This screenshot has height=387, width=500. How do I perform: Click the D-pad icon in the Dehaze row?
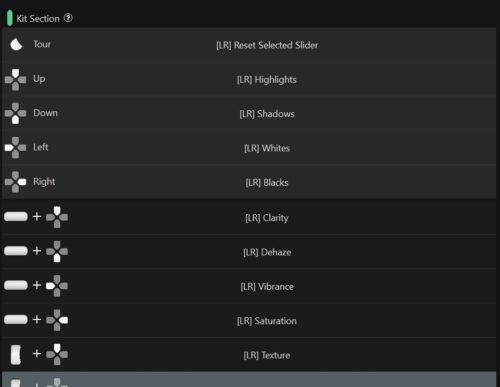pyautogui.click(x=57, y=251)
